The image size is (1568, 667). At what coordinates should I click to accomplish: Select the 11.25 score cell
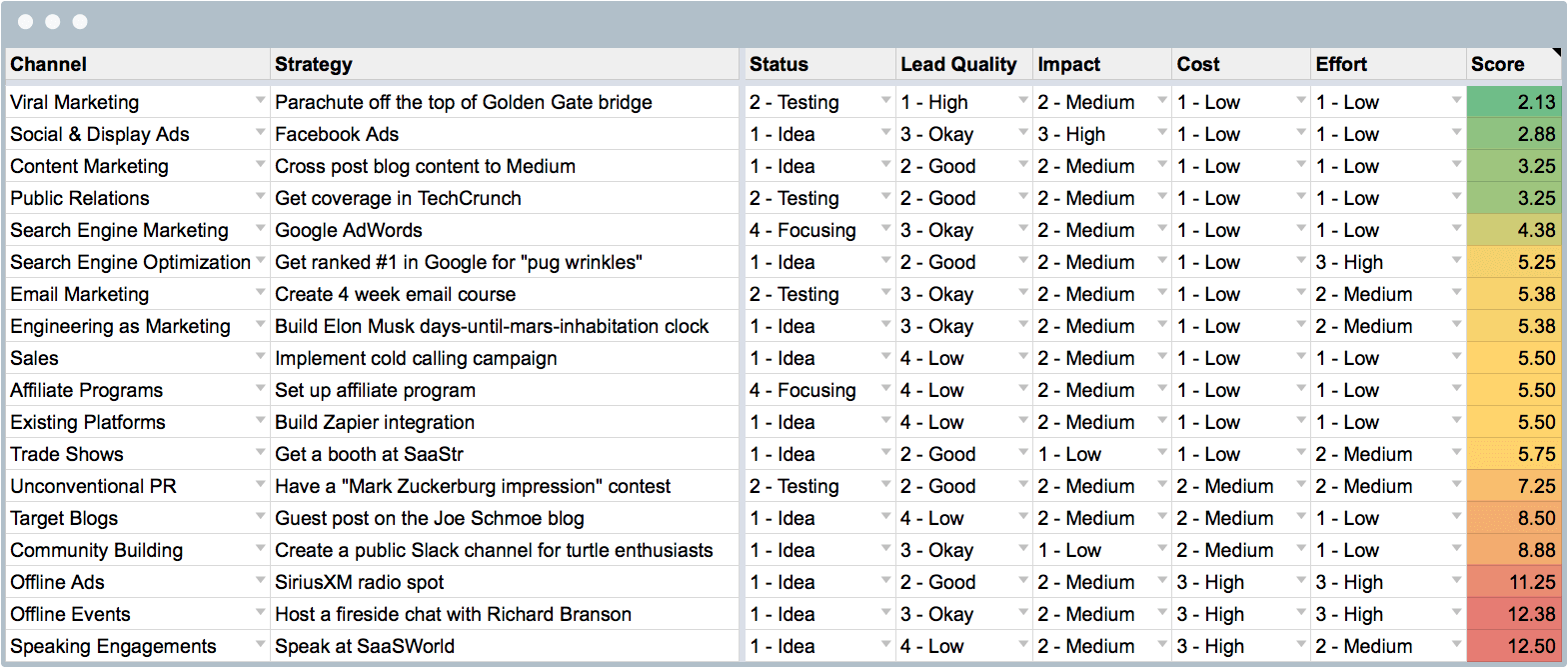(x=1514, y=582)
